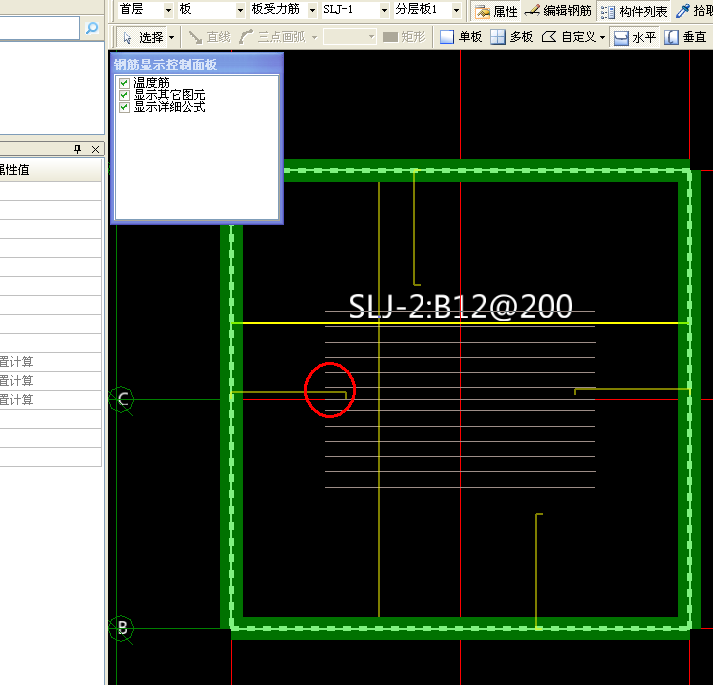Image resolution: width=713 pixels, height=685 pixels.
Task: Select the 直线 line drawing tool
Action: point(210,37)
